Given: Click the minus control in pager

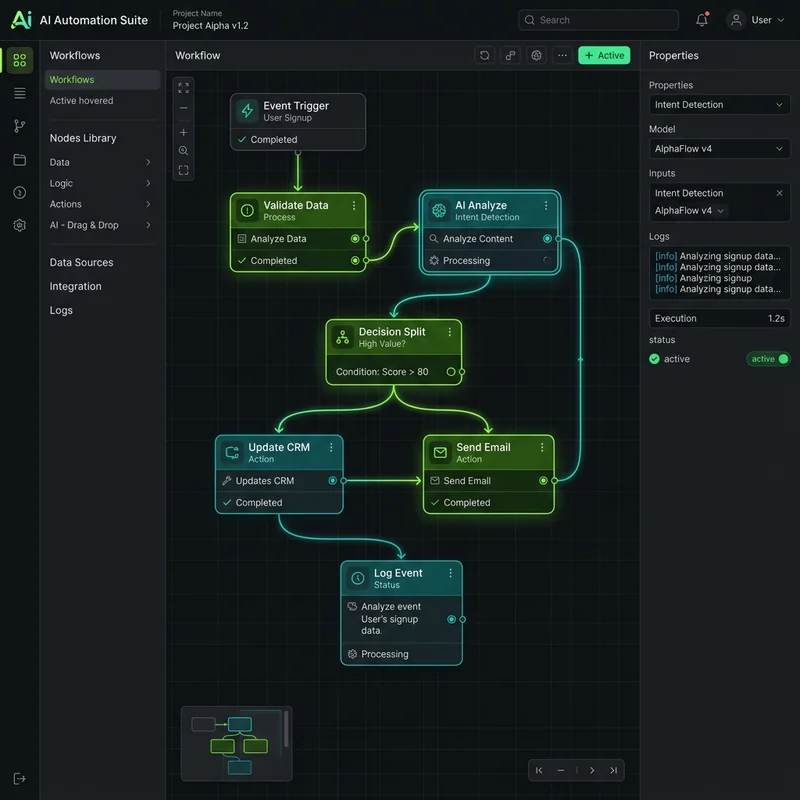Looking at the screenshot, I should coord(561,770).
